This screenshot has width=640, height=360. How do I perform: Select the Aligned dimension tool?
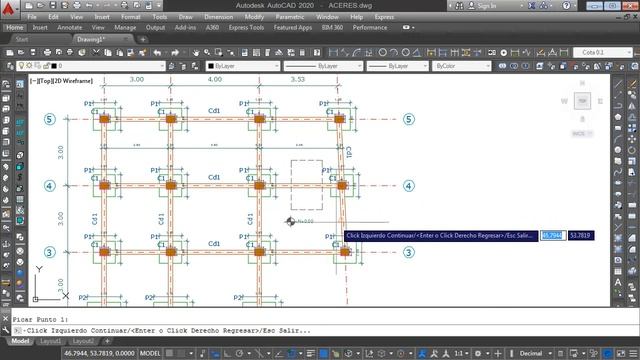[345, 52]
